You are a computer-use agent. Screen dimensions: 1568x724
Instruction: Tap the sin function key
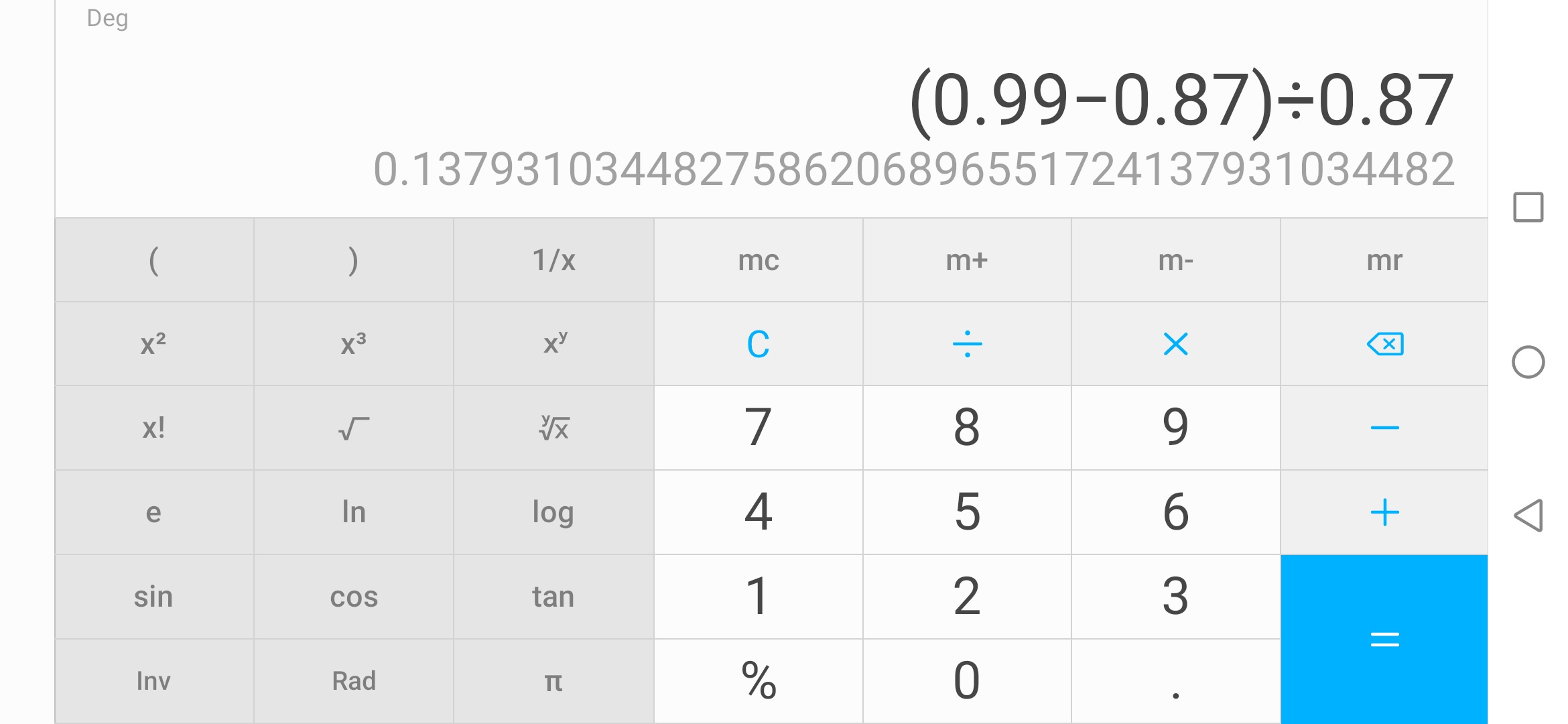pos(154,597)
